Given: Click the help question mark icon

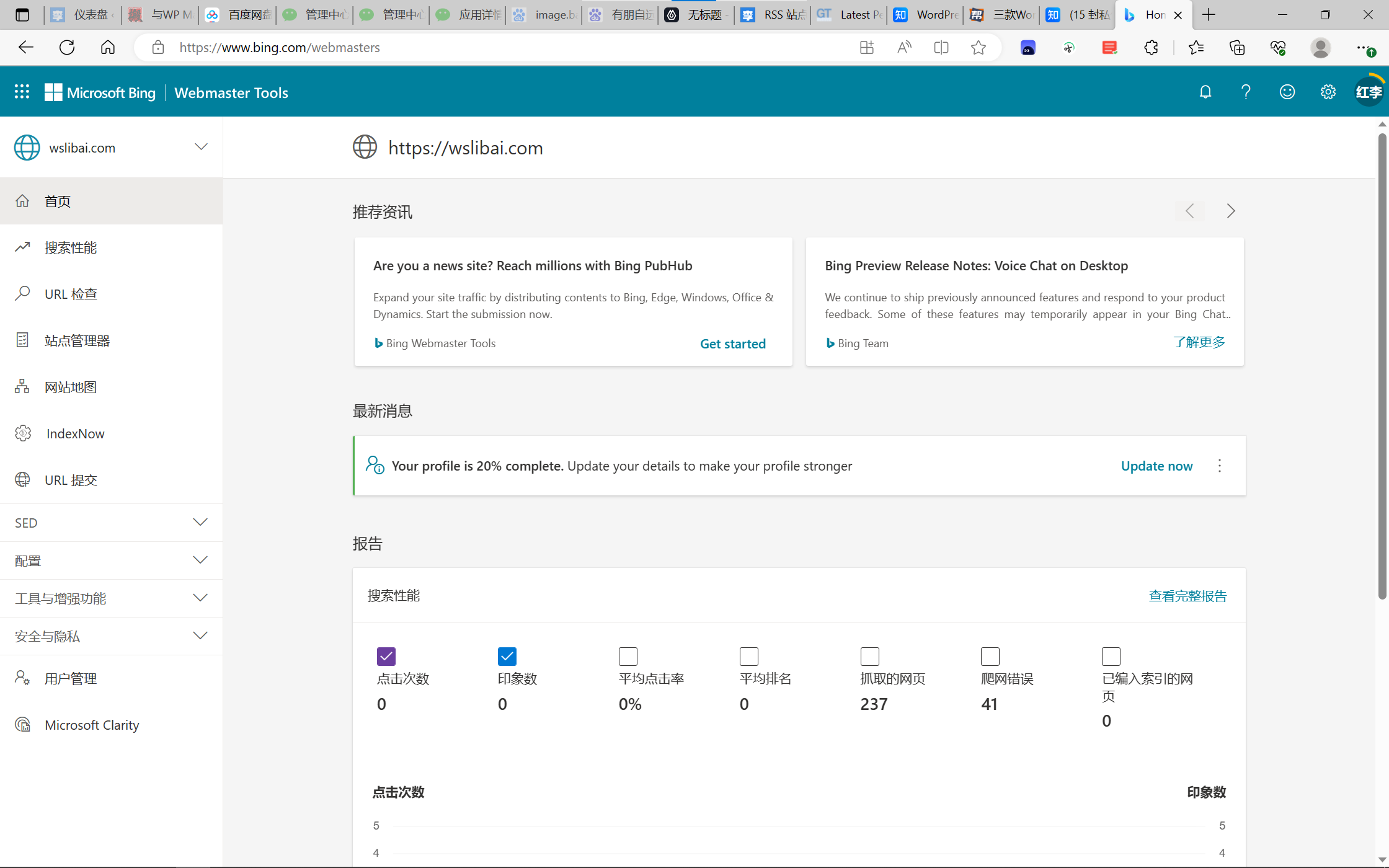Looking at the screenshot, I should pyautogui.click(x=1246, y=92).
